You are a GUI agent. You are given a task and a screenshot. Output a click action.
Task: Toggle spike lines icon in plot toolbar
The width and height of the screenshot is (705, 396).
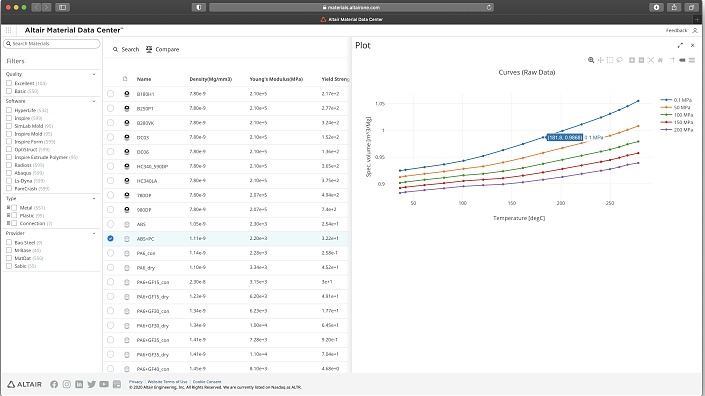[x=672, y=60]
